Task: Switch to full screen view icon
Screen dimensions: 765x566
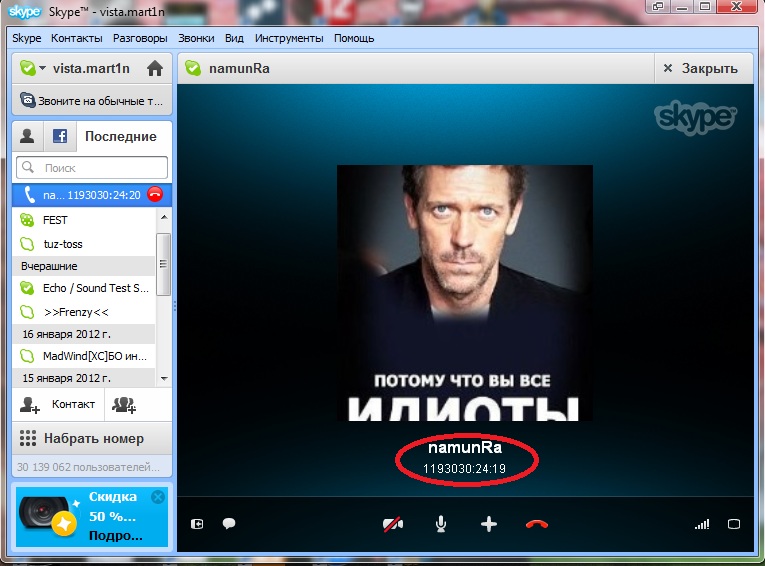Action: [x=734, y=525]
